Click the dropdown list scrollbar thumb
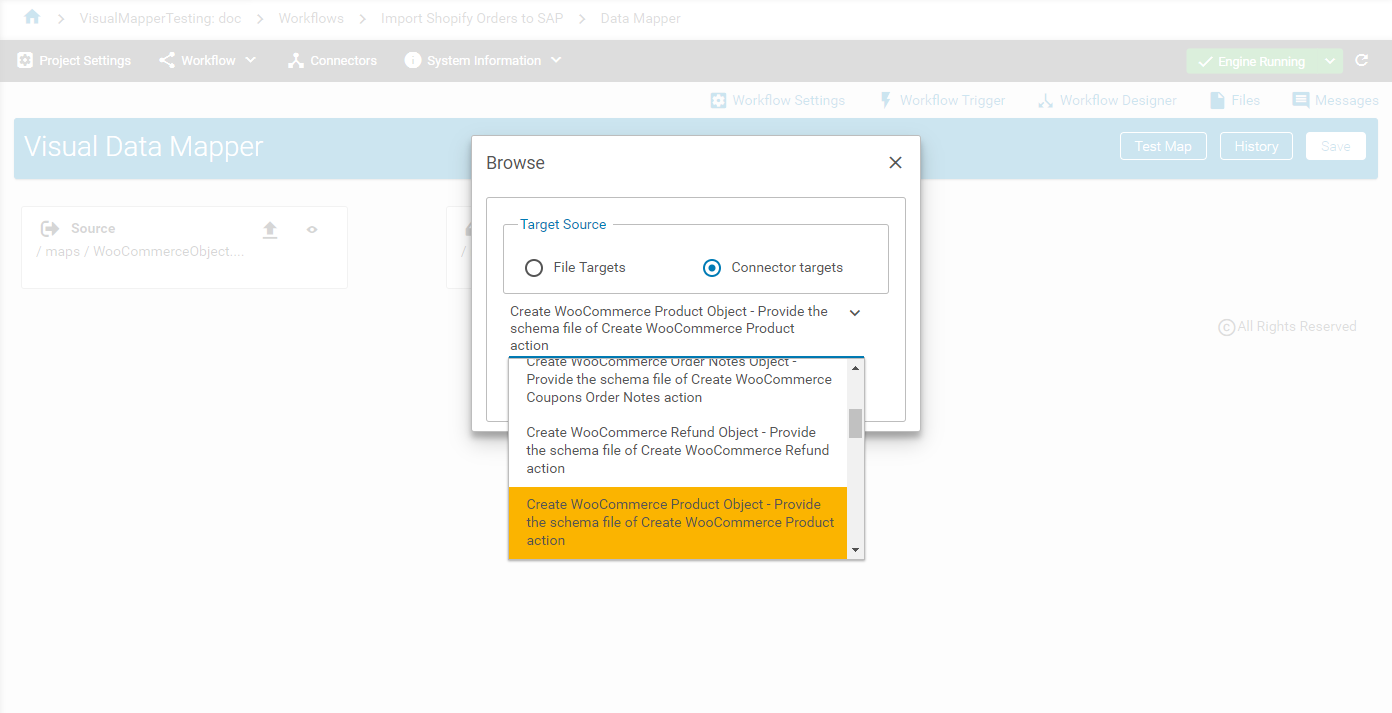1392x713 pixels. 855,423
